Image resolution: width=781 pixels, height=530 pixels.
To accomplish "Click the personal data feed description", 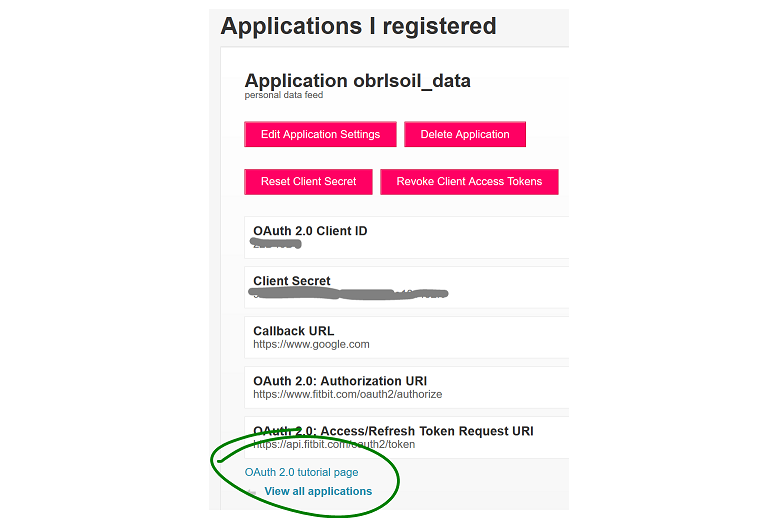I will coord(283,95).
